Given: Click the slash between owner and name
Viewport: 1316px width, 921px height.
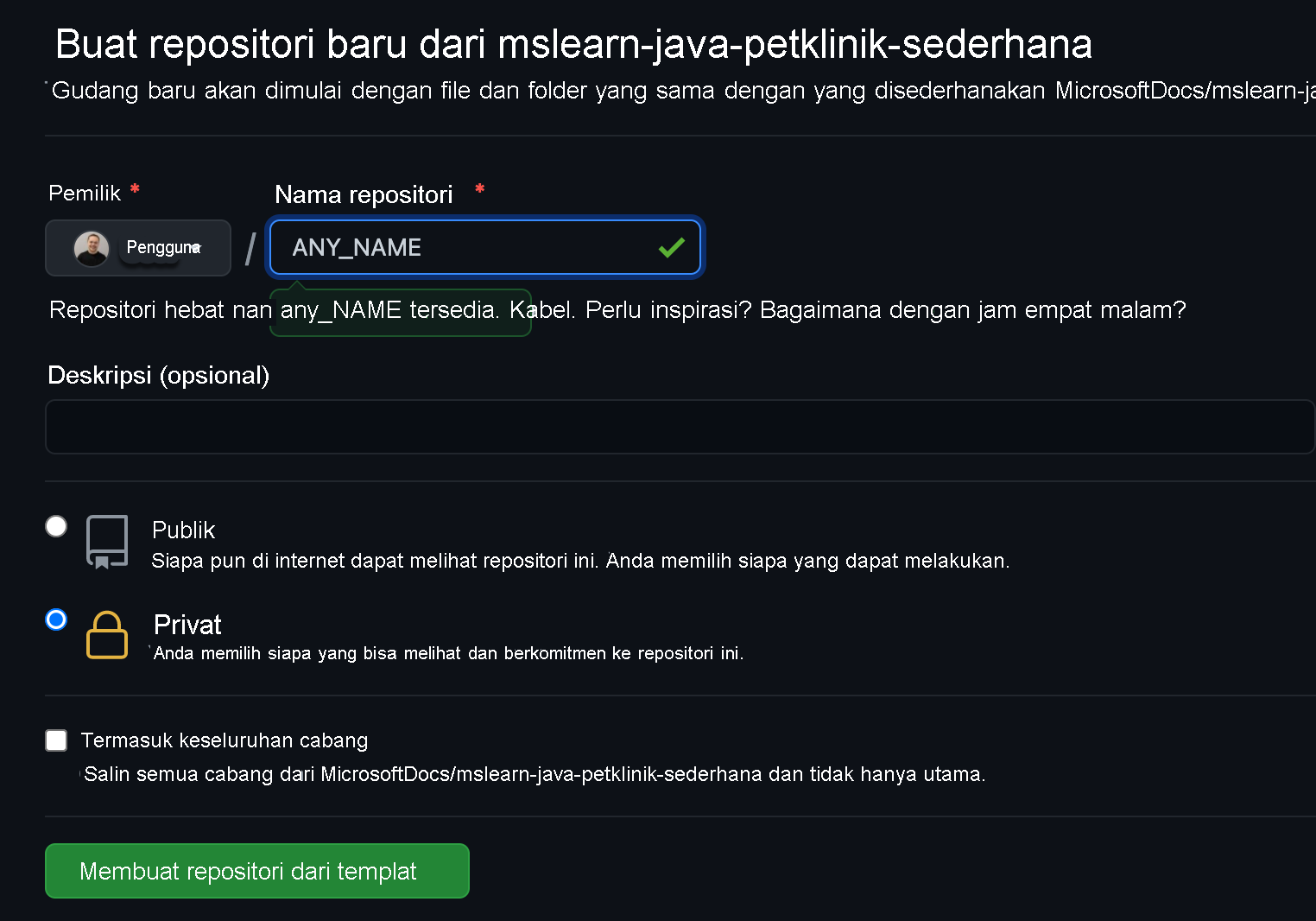Looking at the screenshot, I should [x=249, y=248].
